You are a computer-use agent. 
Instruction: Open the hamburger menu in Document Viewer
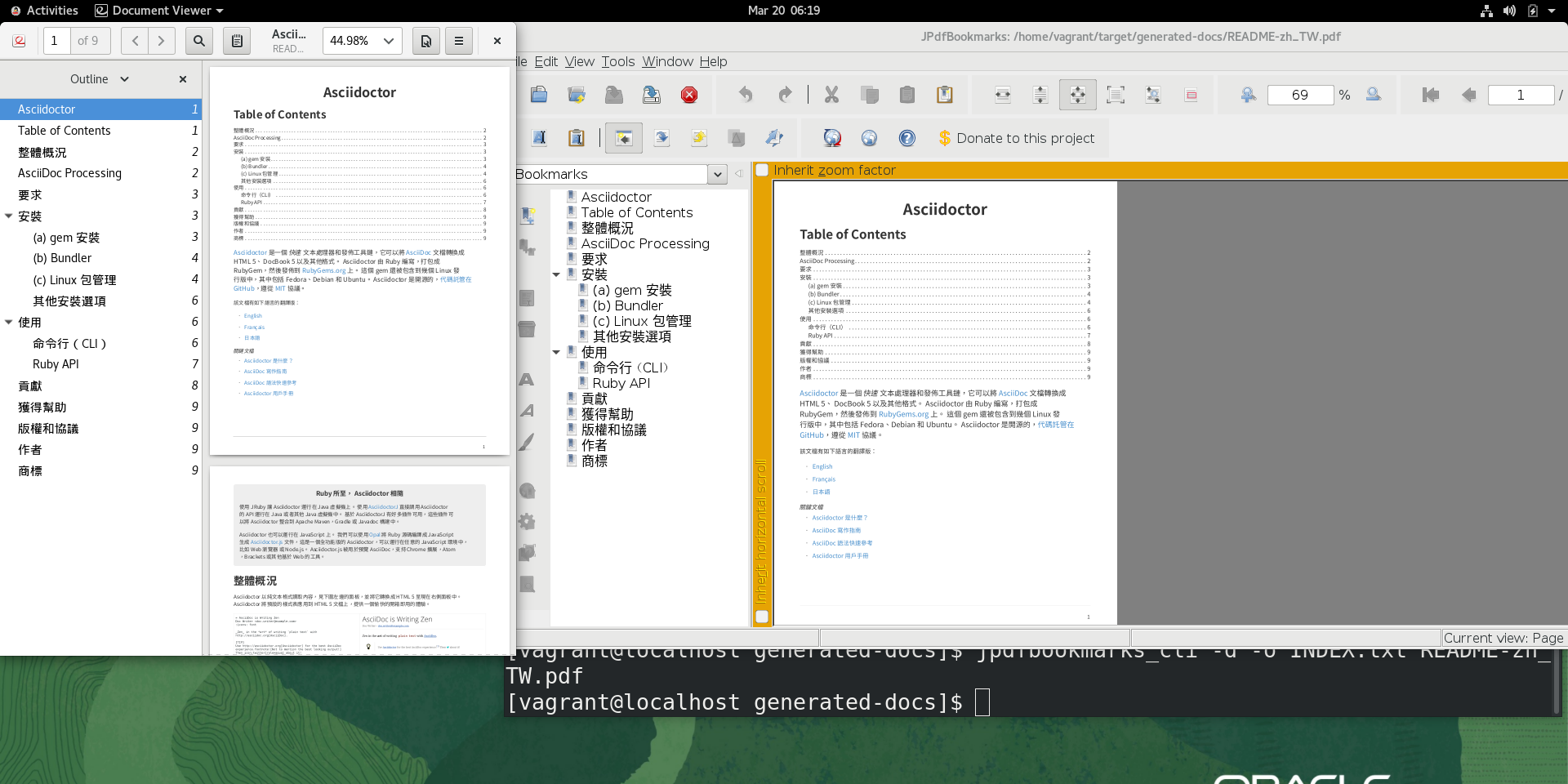coord(459,41)
